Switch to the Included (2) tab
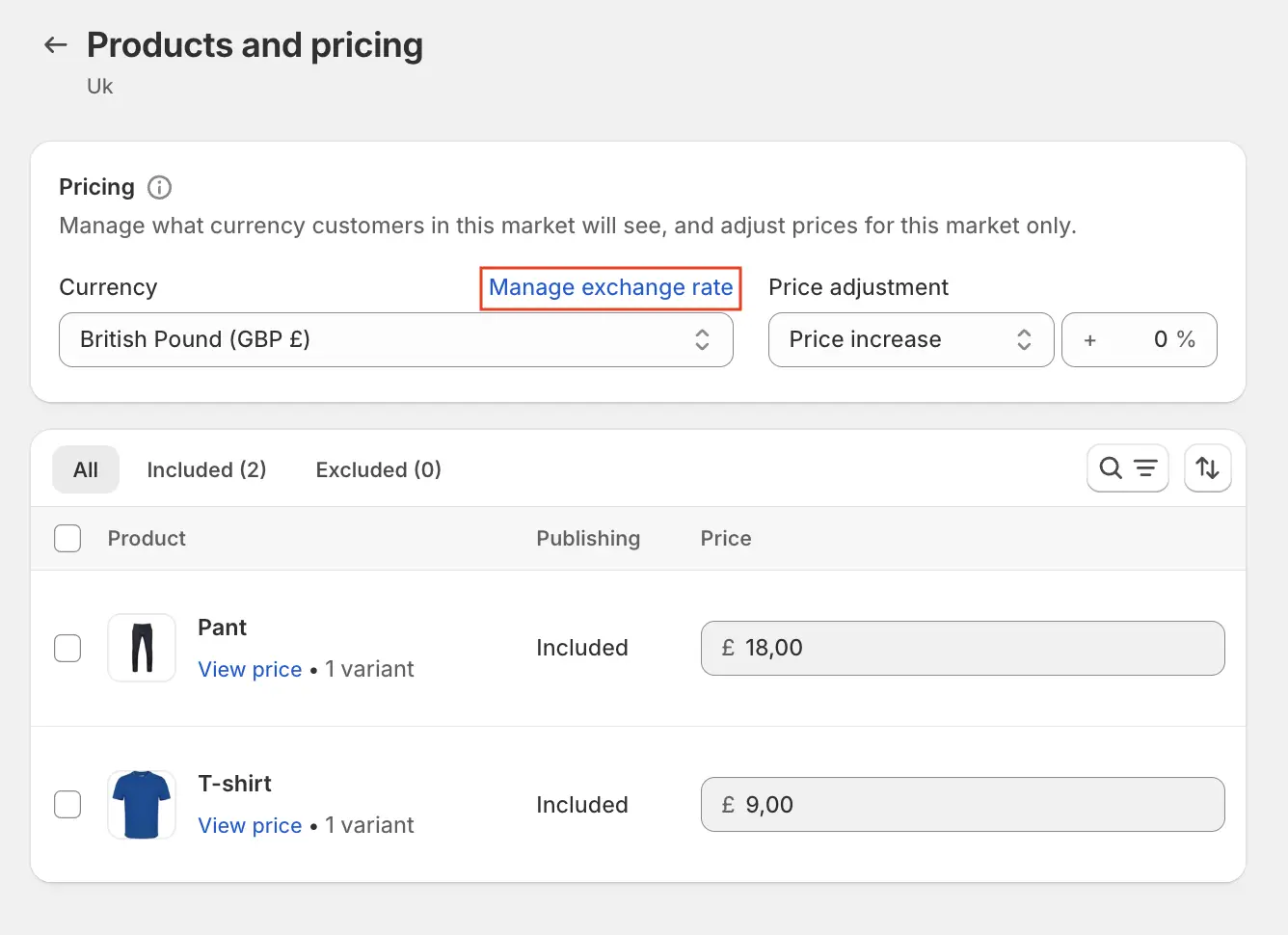This screenshot has height=935, width=1288. pos(206,469)
